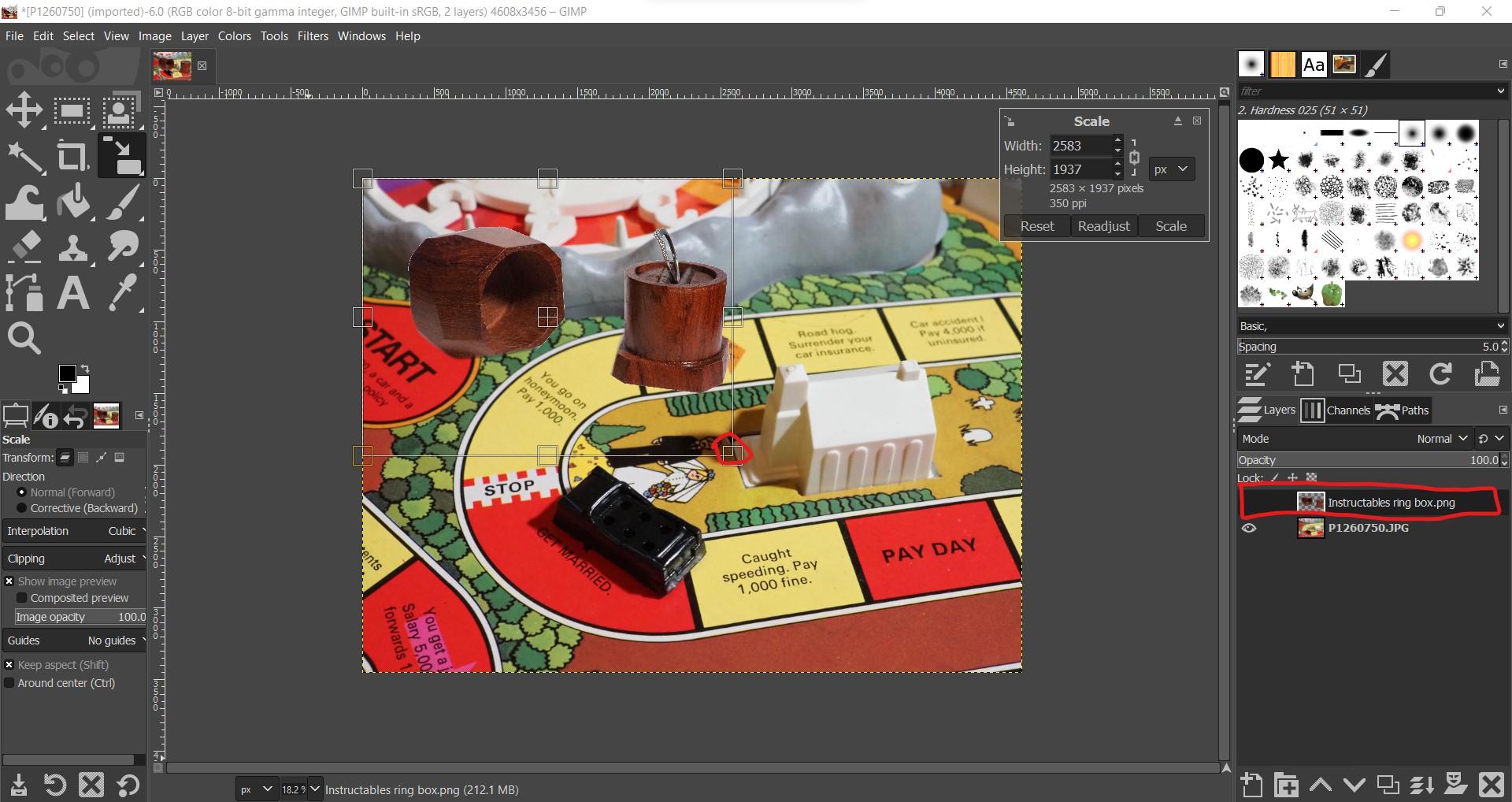Viewport: 1512px width, 802px height.
Task: Select the Eraser tool
Action: click(24, 247)
